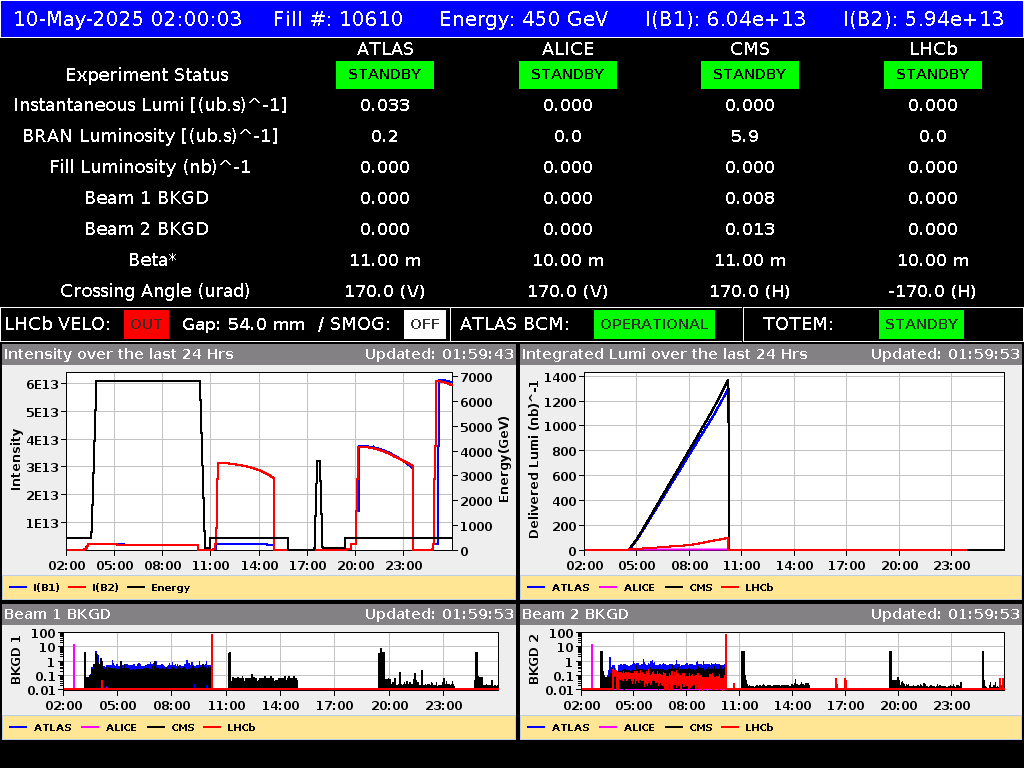
Task: Click the Fill Luminosity row label
Action: [x=150, y=167]
